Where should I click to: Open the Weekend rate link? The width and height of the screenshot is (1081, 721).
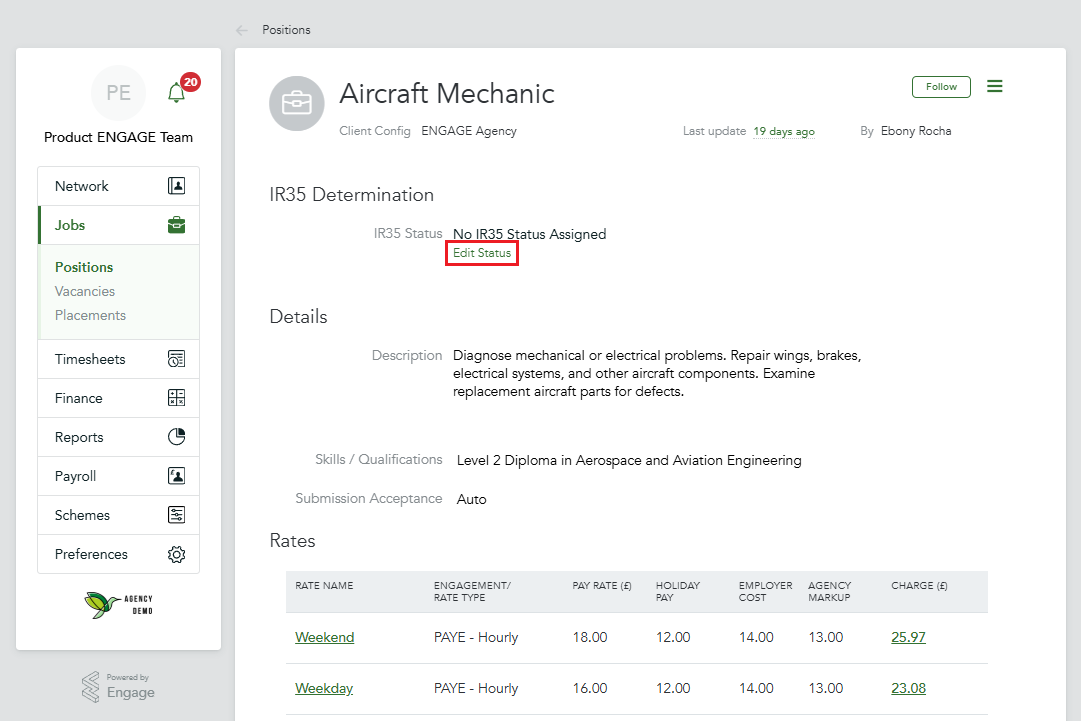[325, 638]
